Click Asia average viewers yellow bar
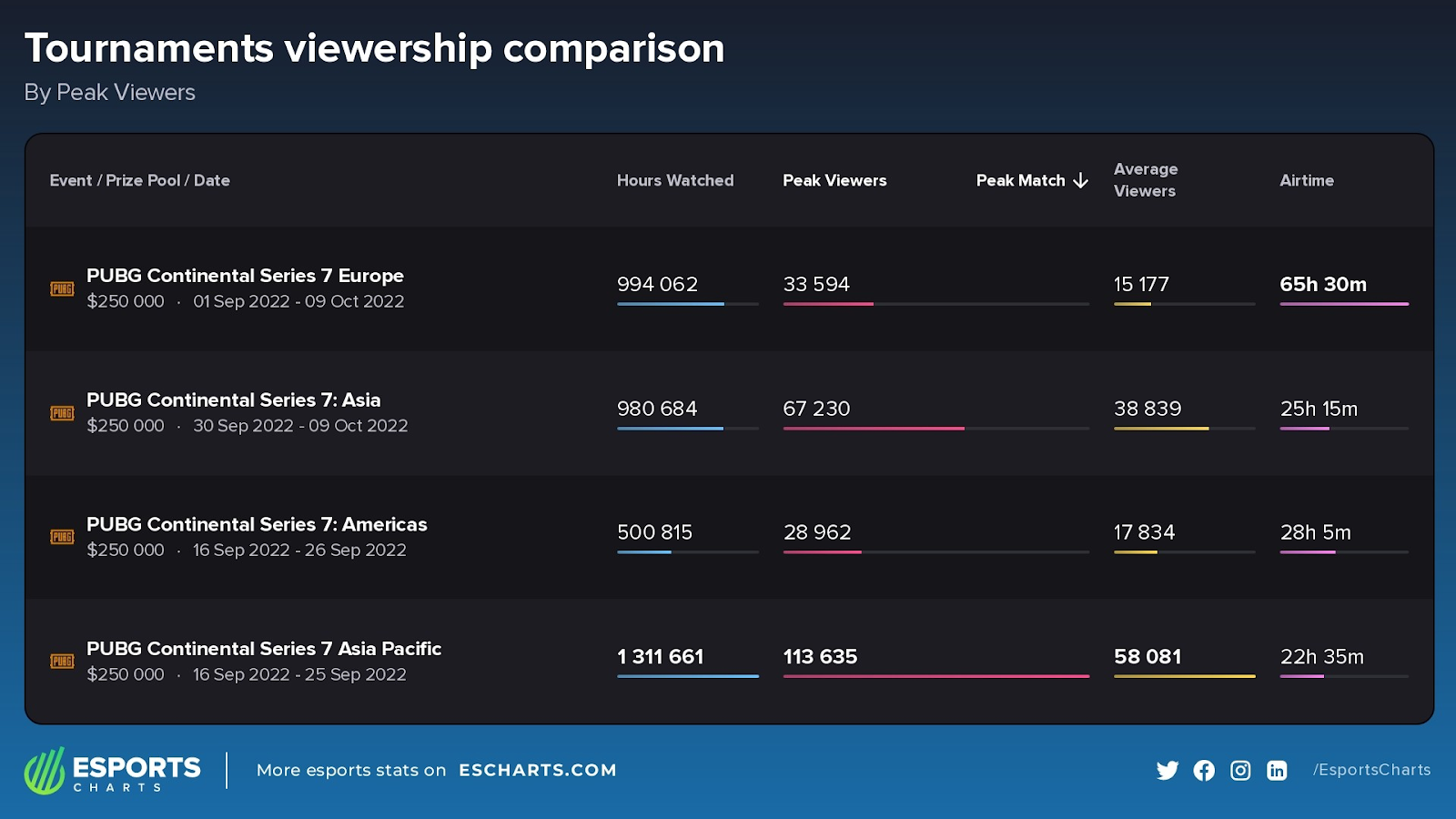The image size is (1456, 819). [1161, 429]
